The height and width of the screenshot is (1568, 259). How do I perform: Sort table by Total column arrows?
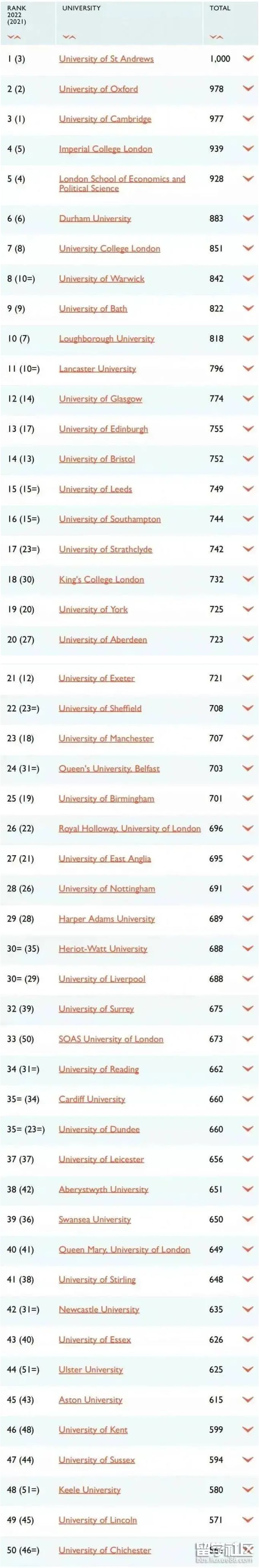tap(216, 37)
